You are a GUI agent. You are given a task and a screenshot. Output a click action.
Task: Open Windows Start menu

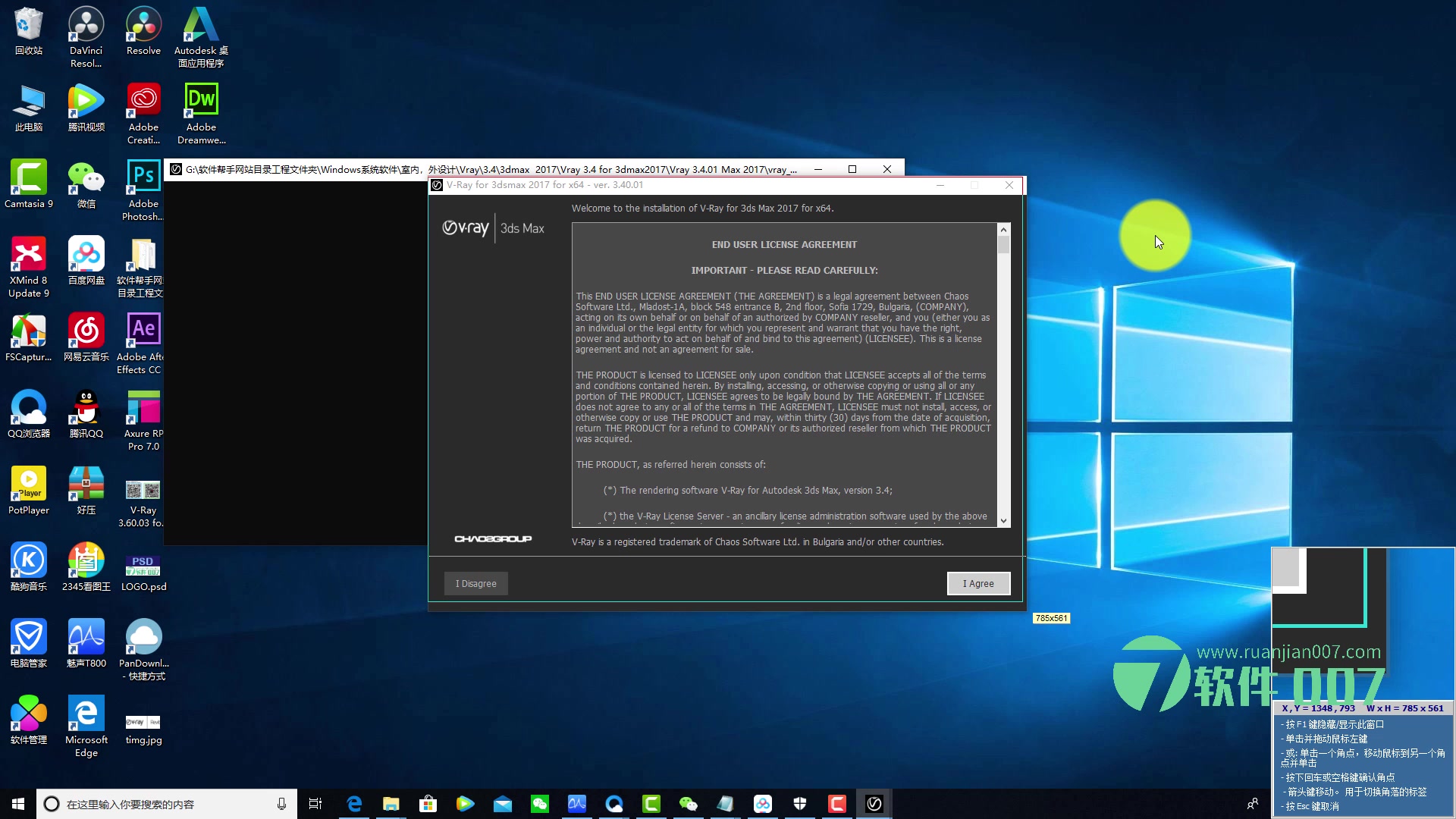(18, 804)
